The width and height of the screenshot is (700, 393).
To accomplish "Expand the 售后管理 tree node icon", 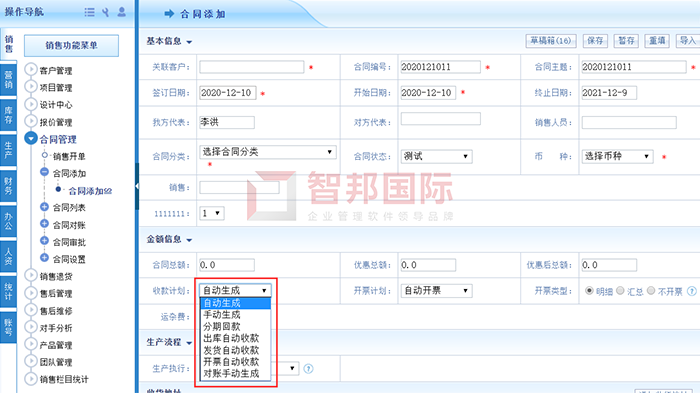I will pyautogui.click(x=31, y=293).
